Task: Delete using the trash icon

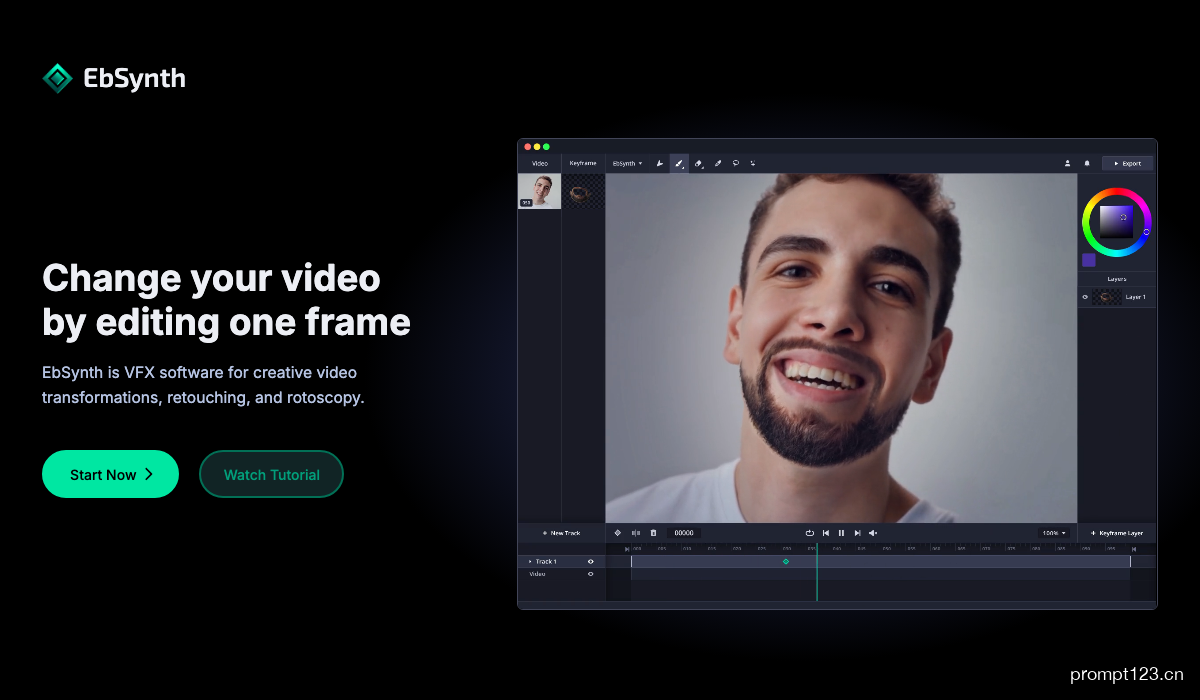Action: tap(654, 533)
